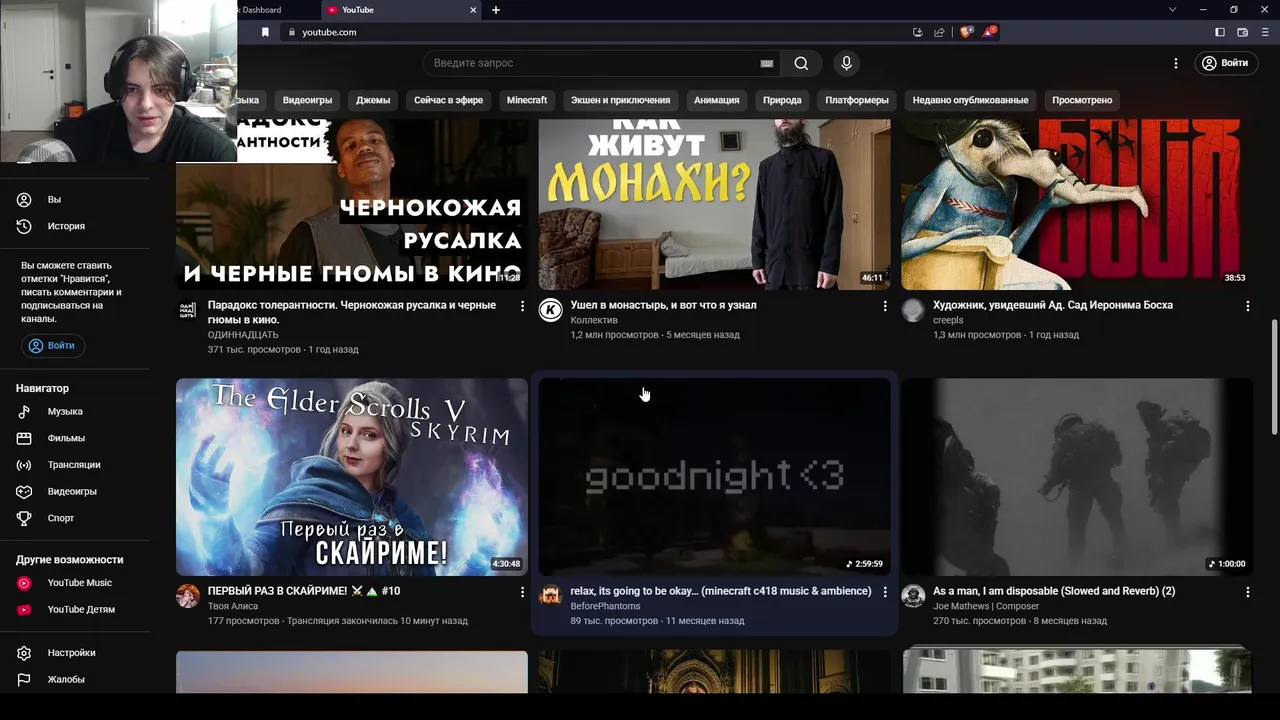Open options menu for Художник, увидевший Ад video

(x=1248, y=306)
